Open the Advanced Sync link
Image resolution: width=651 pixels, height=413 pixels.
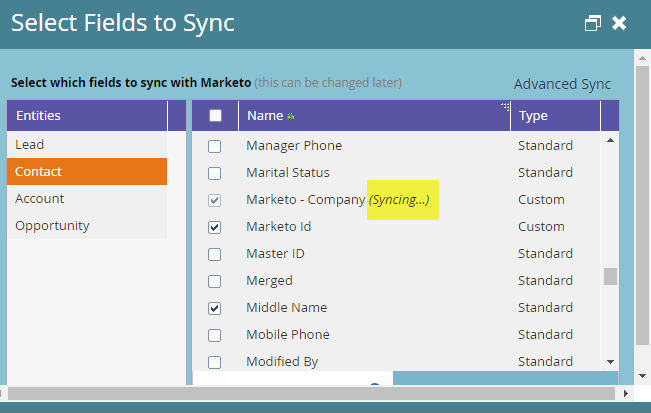coord(562,84)
